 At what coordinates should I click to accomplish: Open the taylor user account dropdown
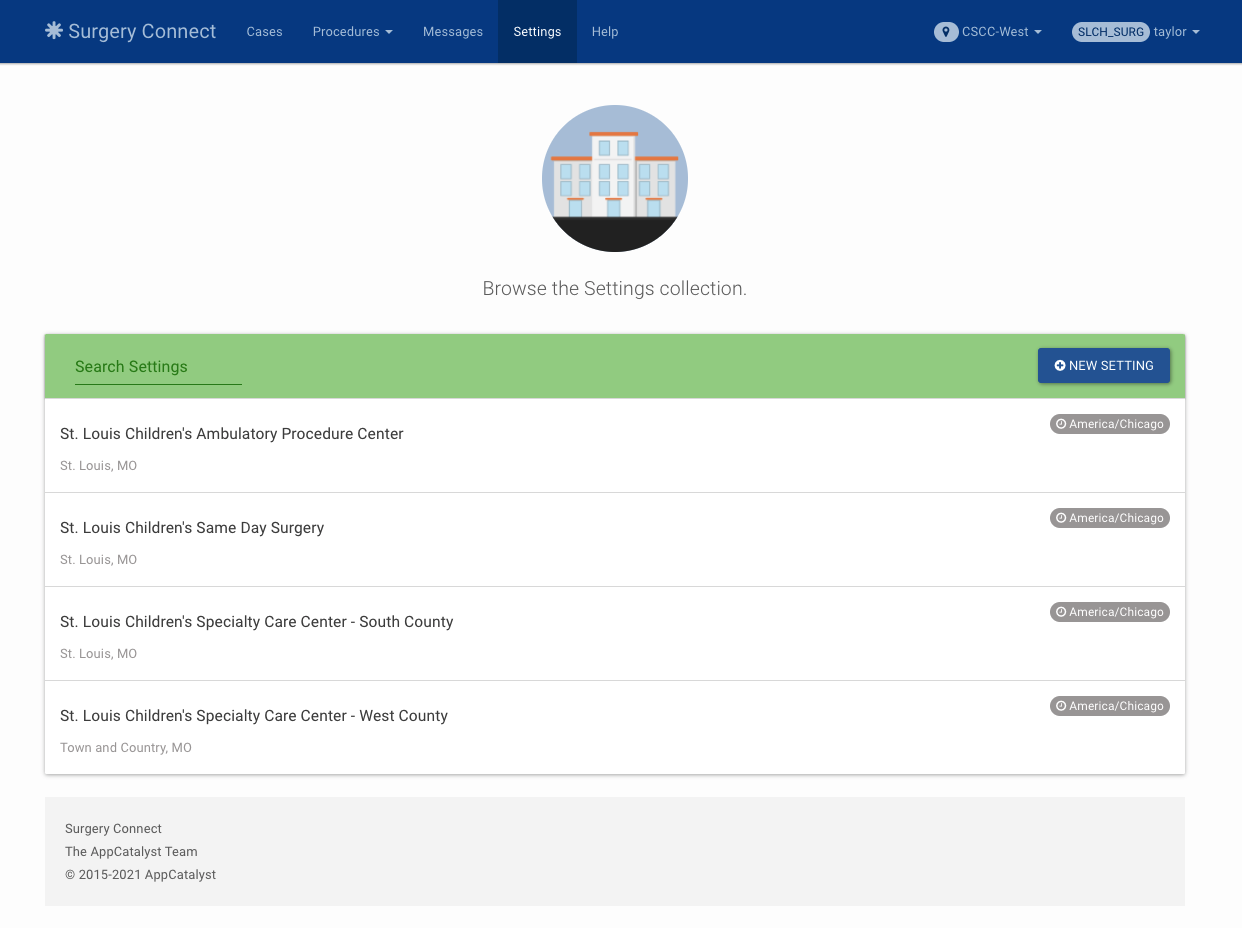[x=1175, y=32]
